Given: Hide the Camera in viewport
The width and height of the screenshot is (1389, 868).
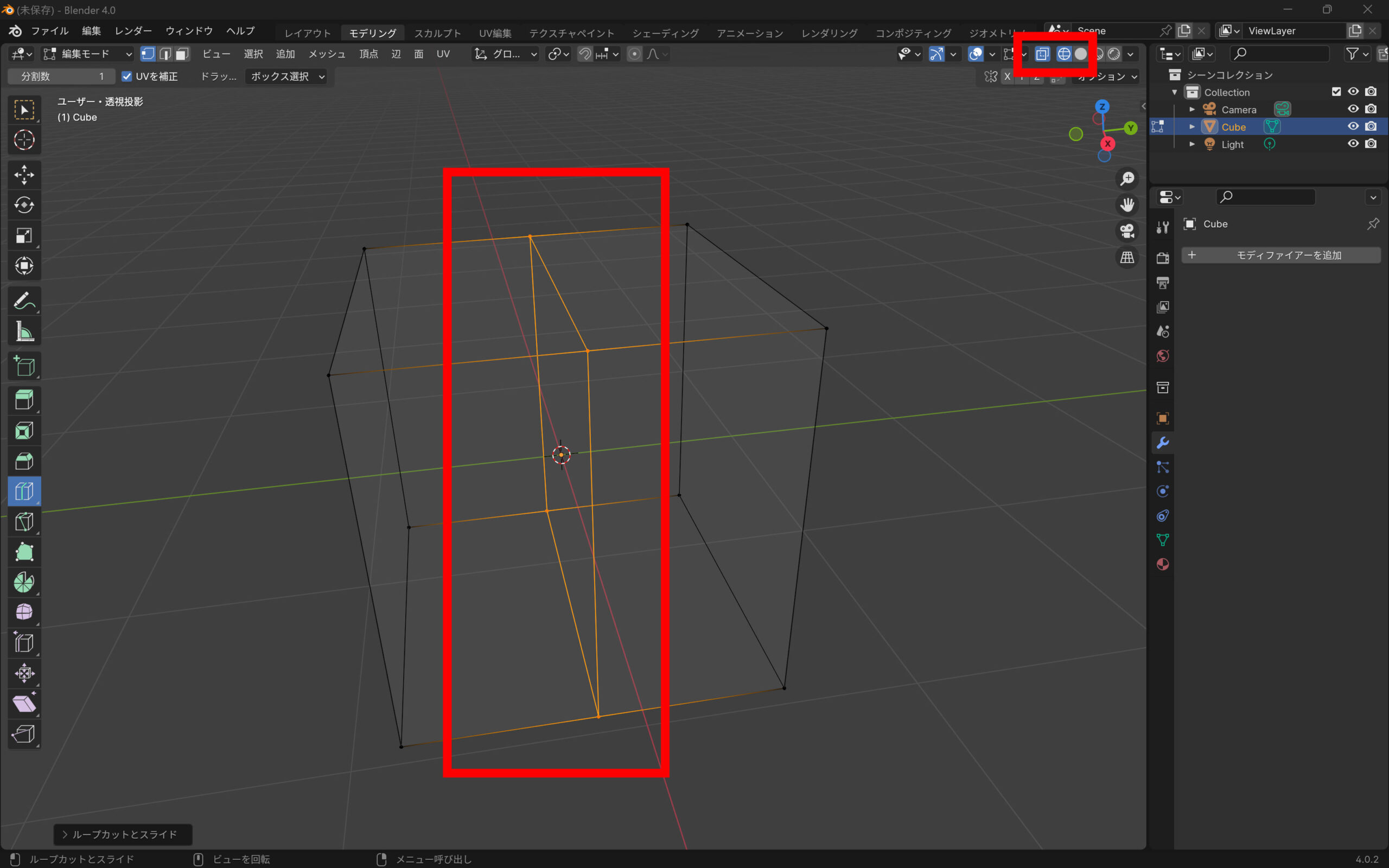Looking at the screenshot, I should coord(1353,109).
